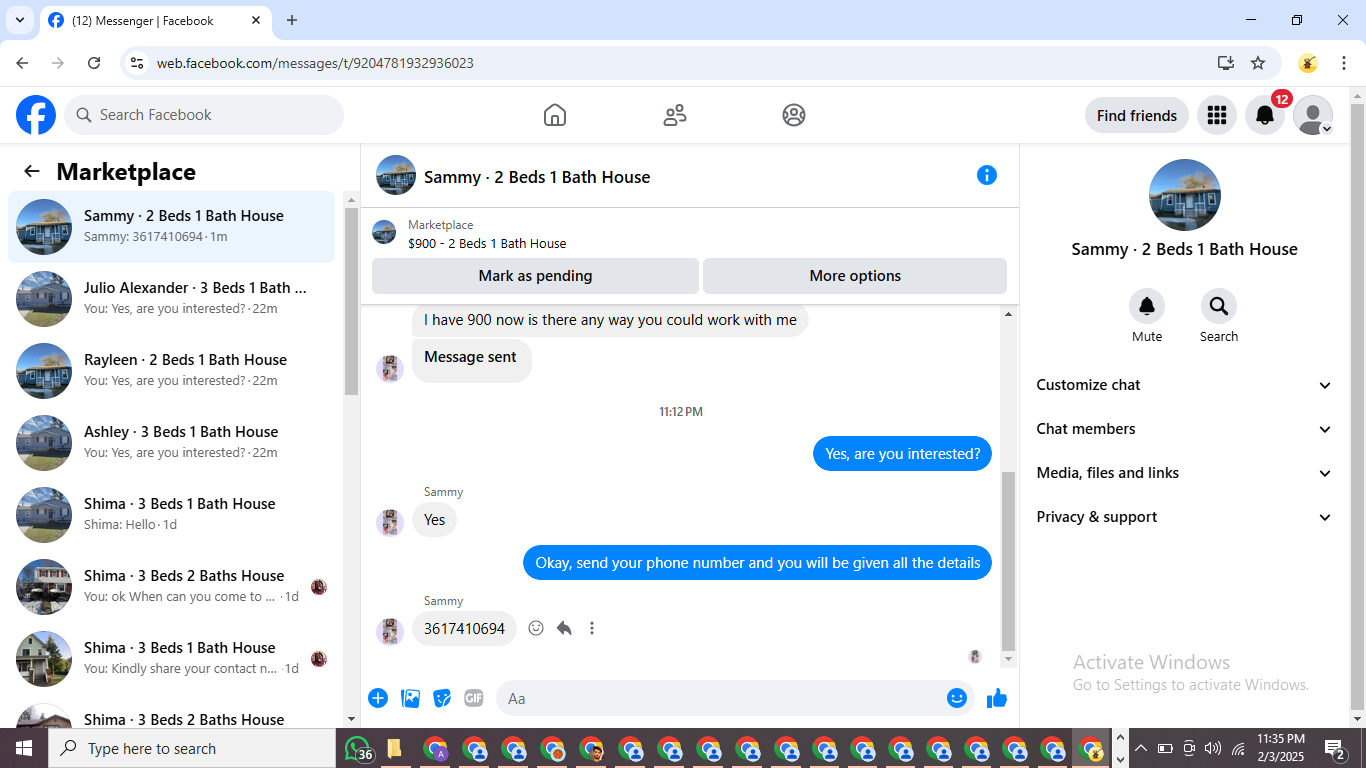Viewport: 1366px width, 768px height.
Task: Click More options button
Action: (x=855, y=276)
